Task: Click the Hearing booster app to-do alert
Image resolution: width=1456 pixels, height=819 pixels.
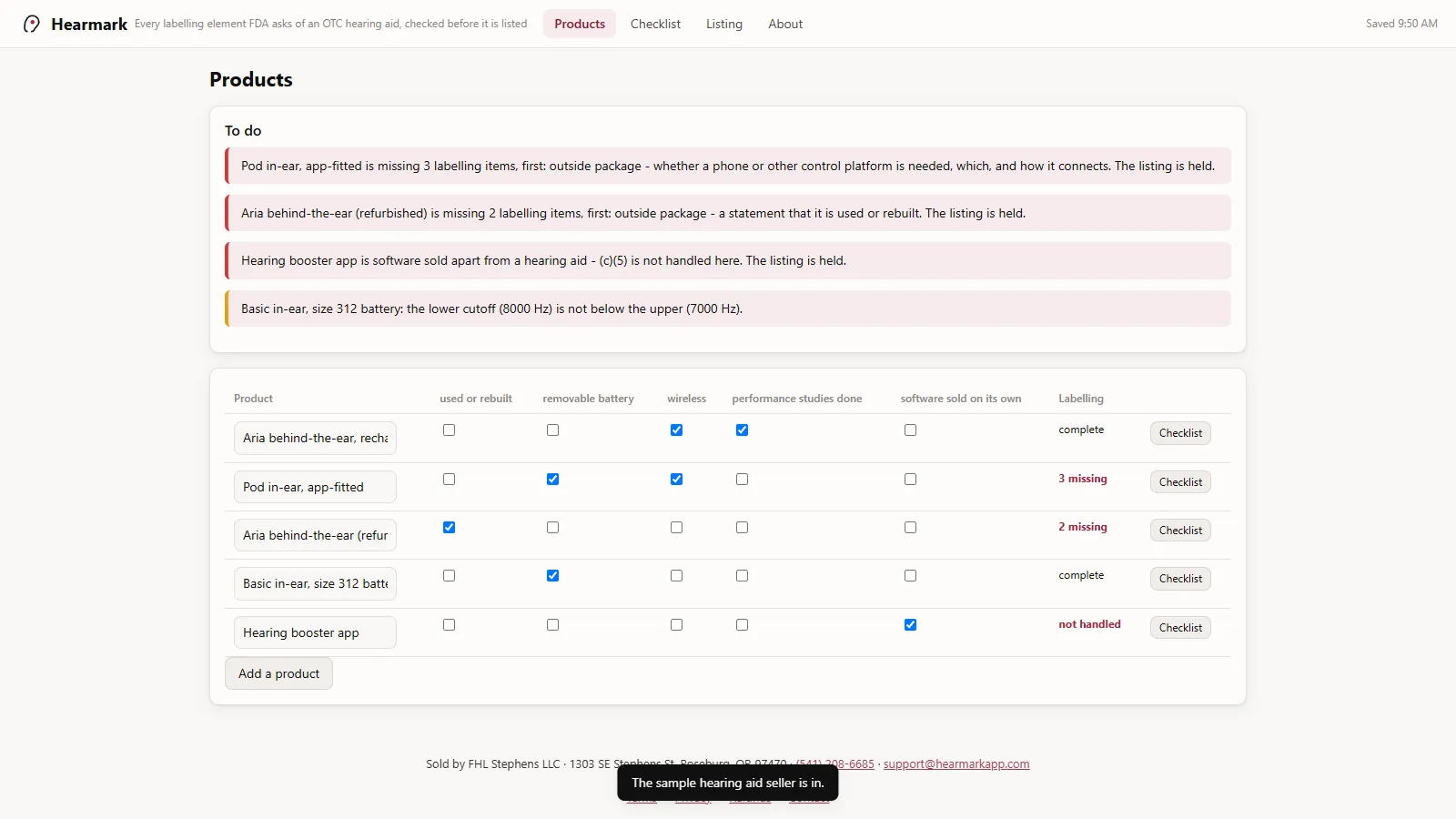Action: pos(728,260)
